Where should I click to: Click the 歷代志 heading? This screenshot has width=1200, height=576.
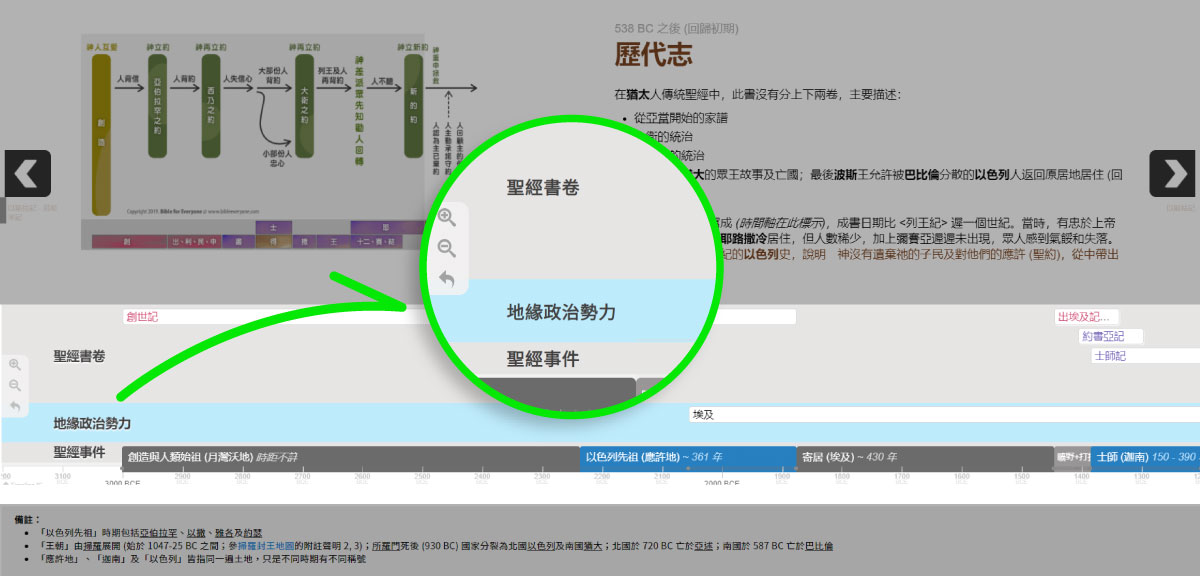point(653,55)
